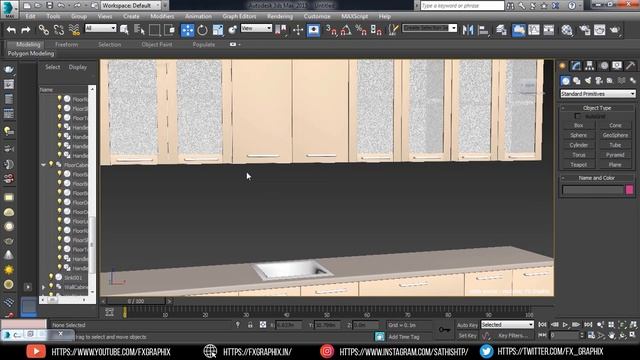
Task: Open the Edit menu
Action: pos(30,16)
